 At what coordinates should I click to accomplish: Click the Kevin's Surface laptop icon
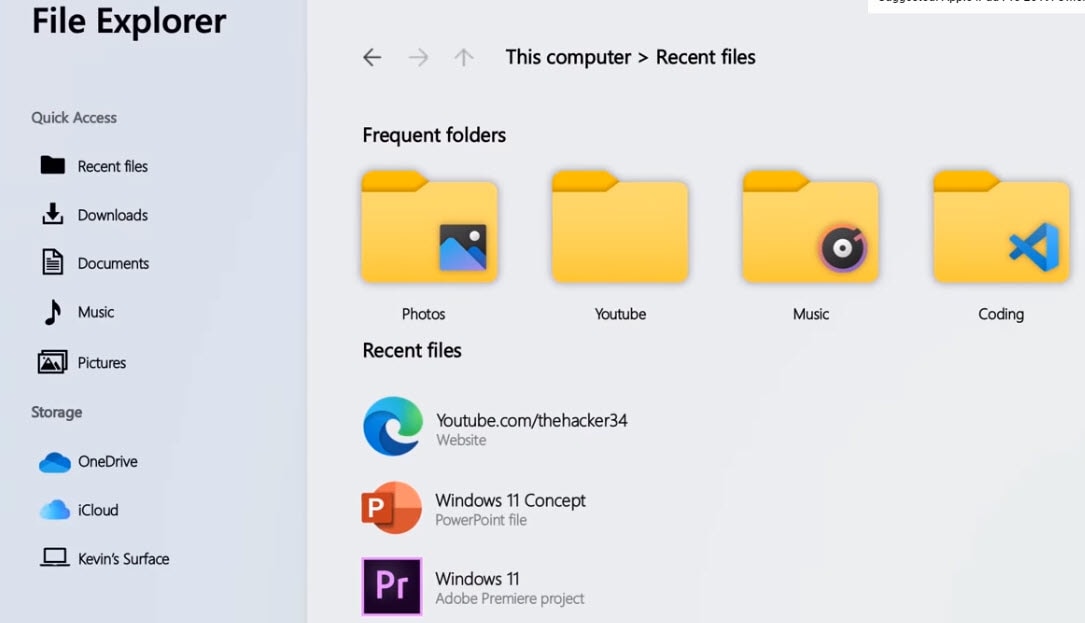(55, 557)
